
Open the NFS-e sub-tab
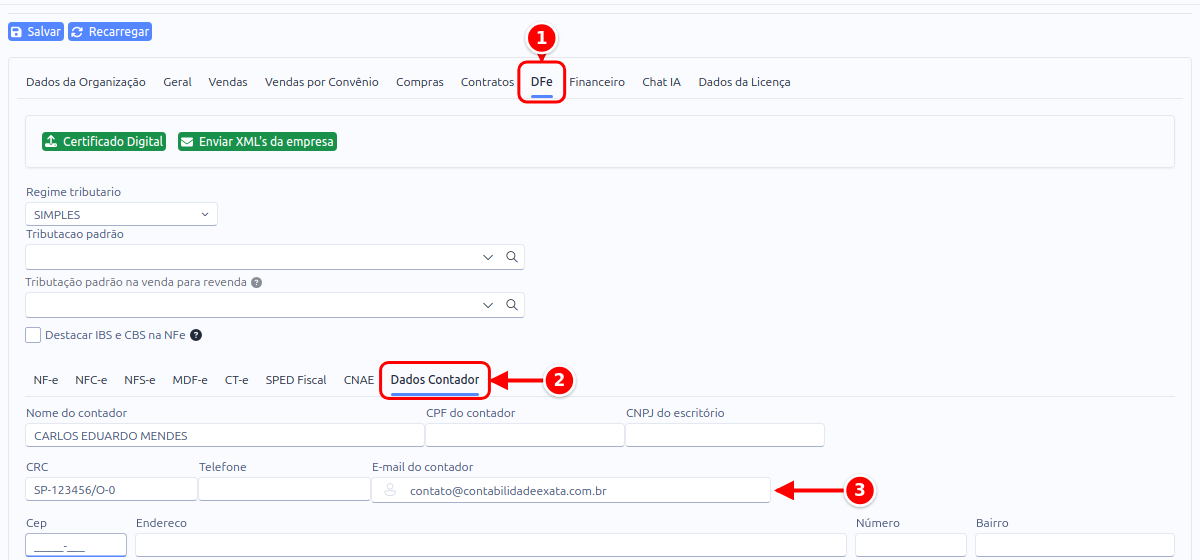point(140,380)
